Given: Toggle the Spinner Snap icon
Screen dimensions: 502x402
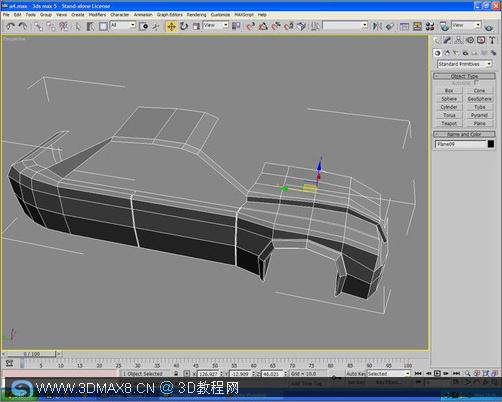Looking at the screenshot, I should pyautogui.click(x=289, y=26).
